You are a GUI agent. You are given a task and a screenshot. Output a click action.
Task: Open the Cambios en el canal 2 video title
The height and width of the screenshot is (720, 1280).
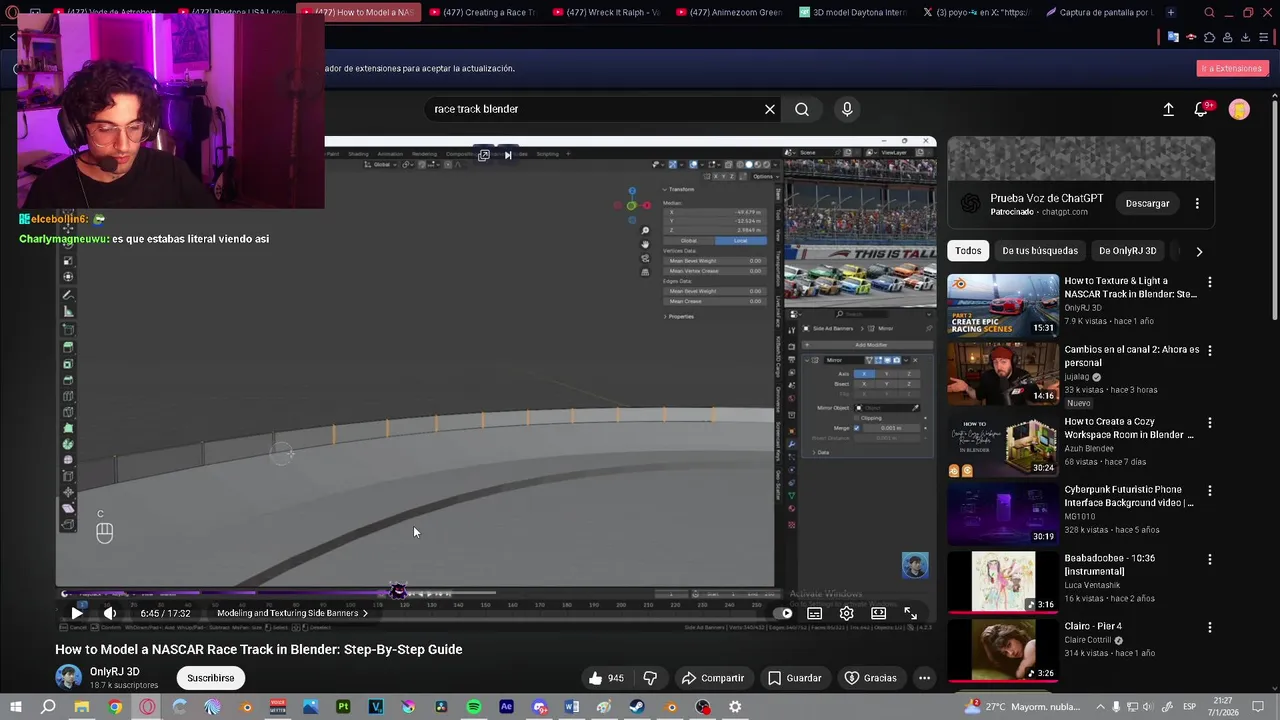pos(1131,356)
